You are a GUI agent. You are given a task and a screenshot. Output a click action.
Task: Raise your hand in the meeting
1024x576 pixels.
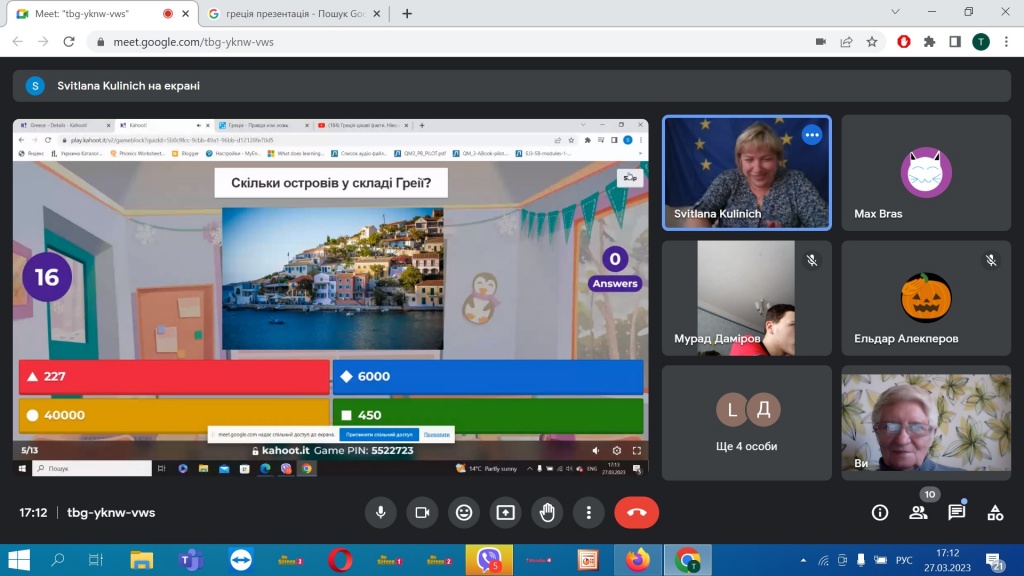pos(547,512)
